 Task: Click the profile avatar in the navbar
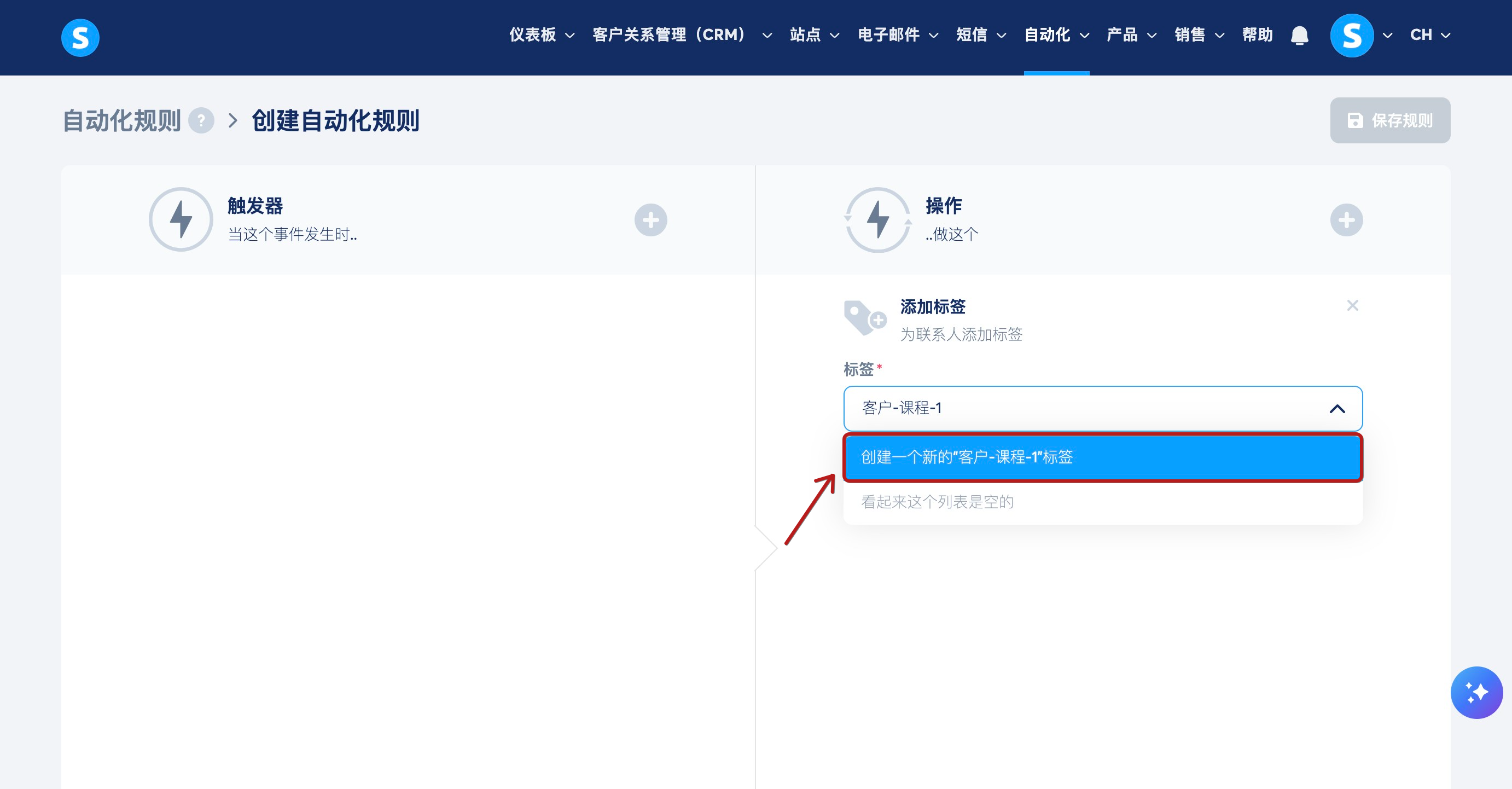(1351, 35)
